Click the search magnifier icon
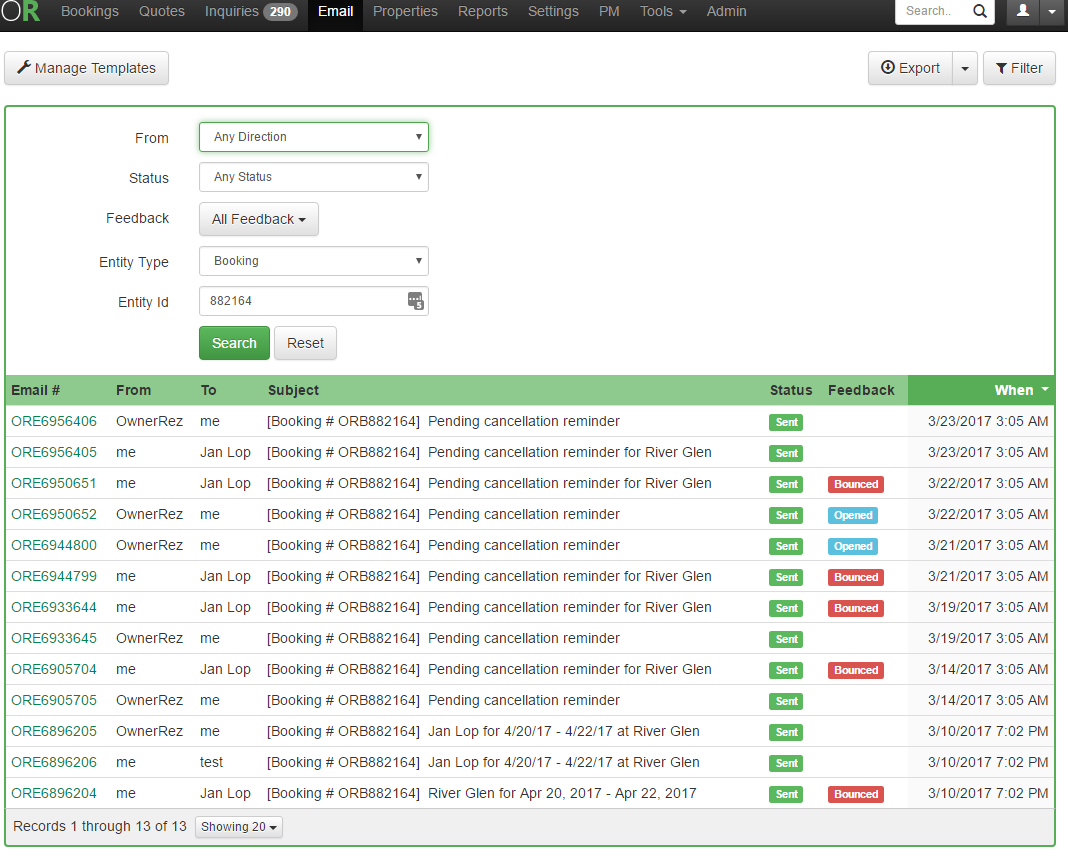The height and width of the screenshot is (861, 1068). (x=980, y=12)
